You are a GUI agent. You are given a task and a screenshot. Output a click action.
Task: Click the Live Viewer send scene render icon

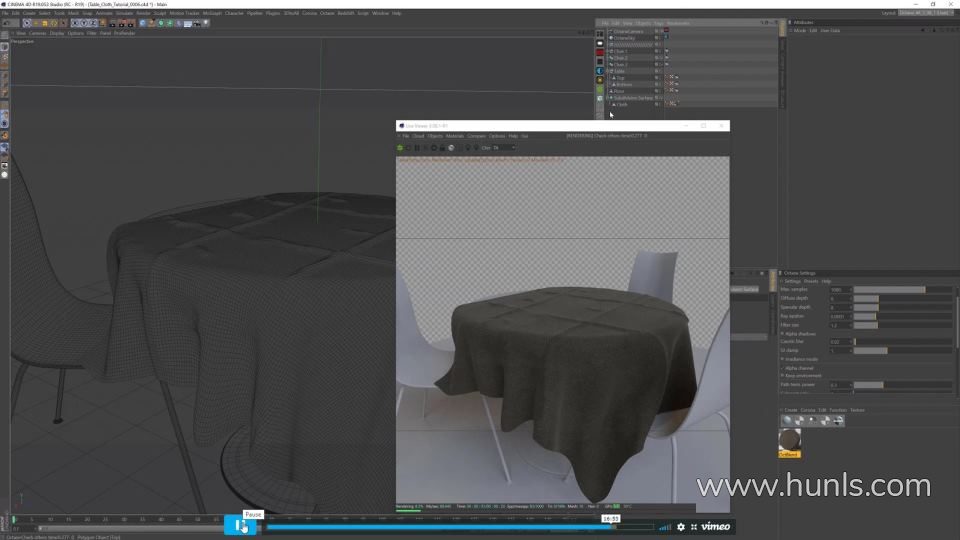click(x=401, y=148)
